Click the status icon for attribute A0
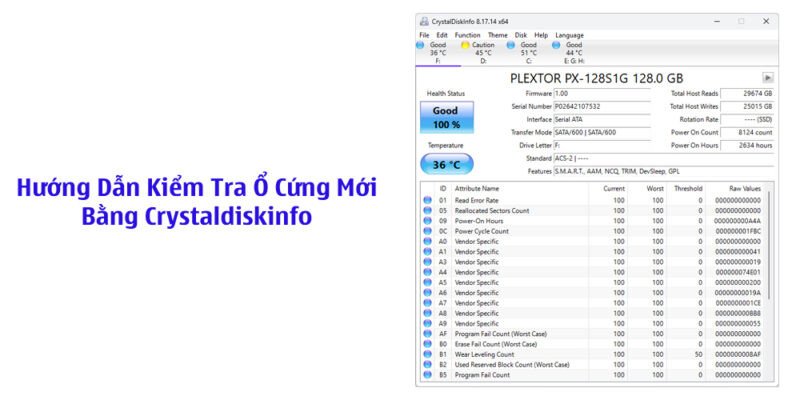Image resolution: width=800 pixels, height=400 pixels. tap(428, 241)
